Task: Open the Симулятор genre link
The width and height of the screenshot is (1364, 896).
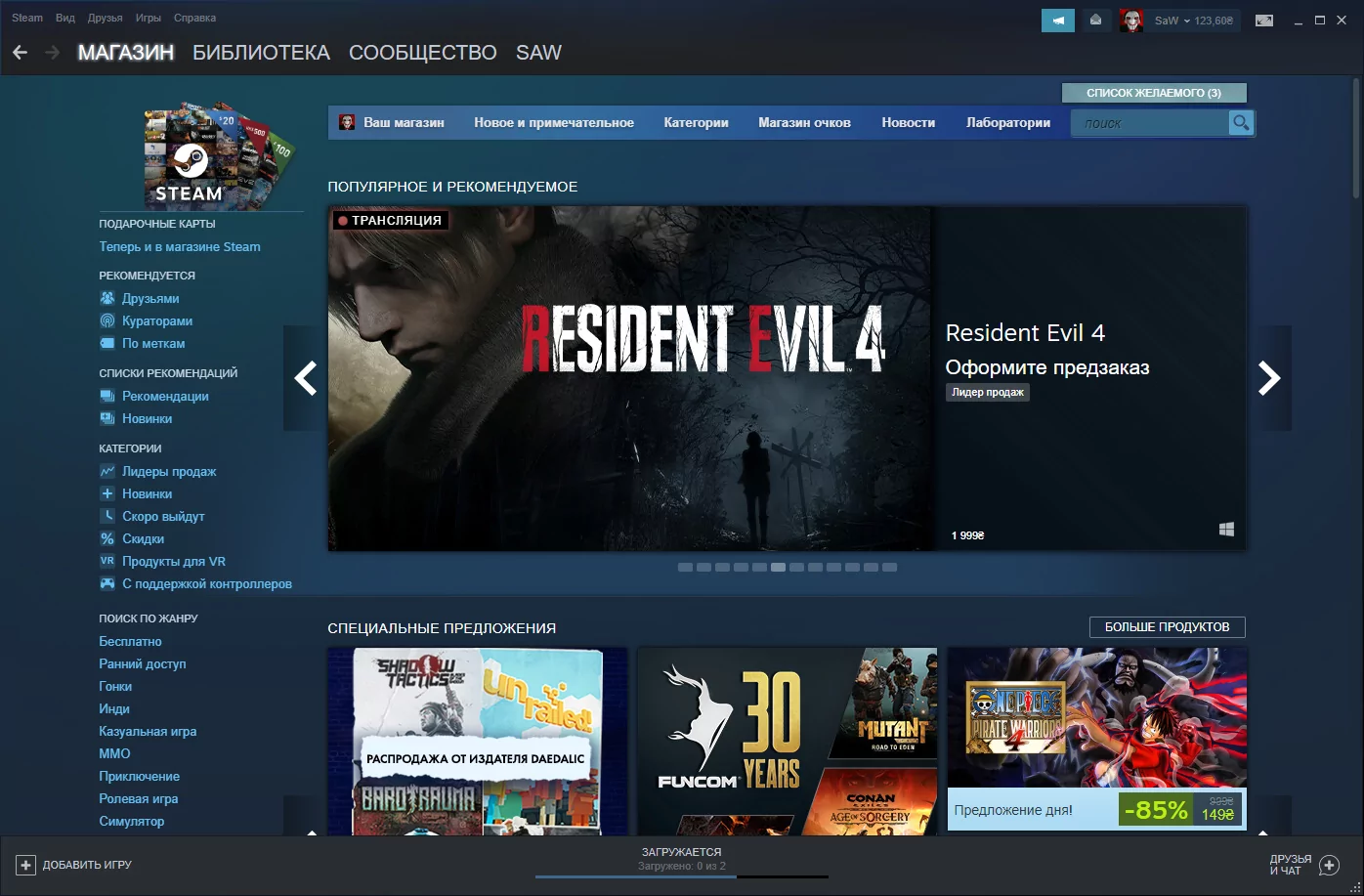Action: 131,821
